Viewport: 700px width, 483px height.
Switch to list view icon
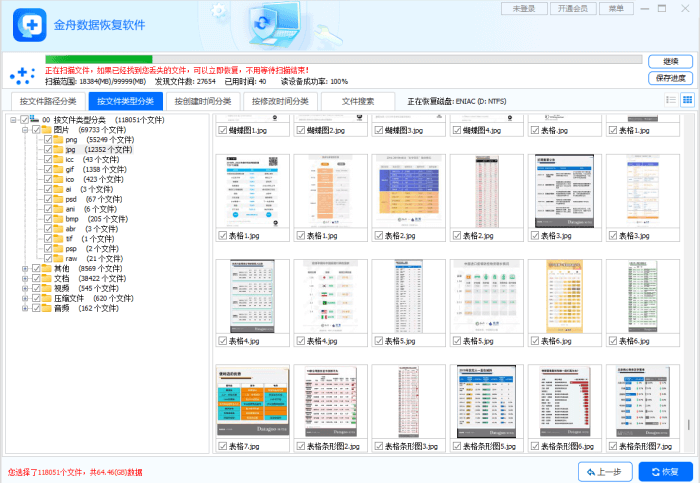point(671,100)
